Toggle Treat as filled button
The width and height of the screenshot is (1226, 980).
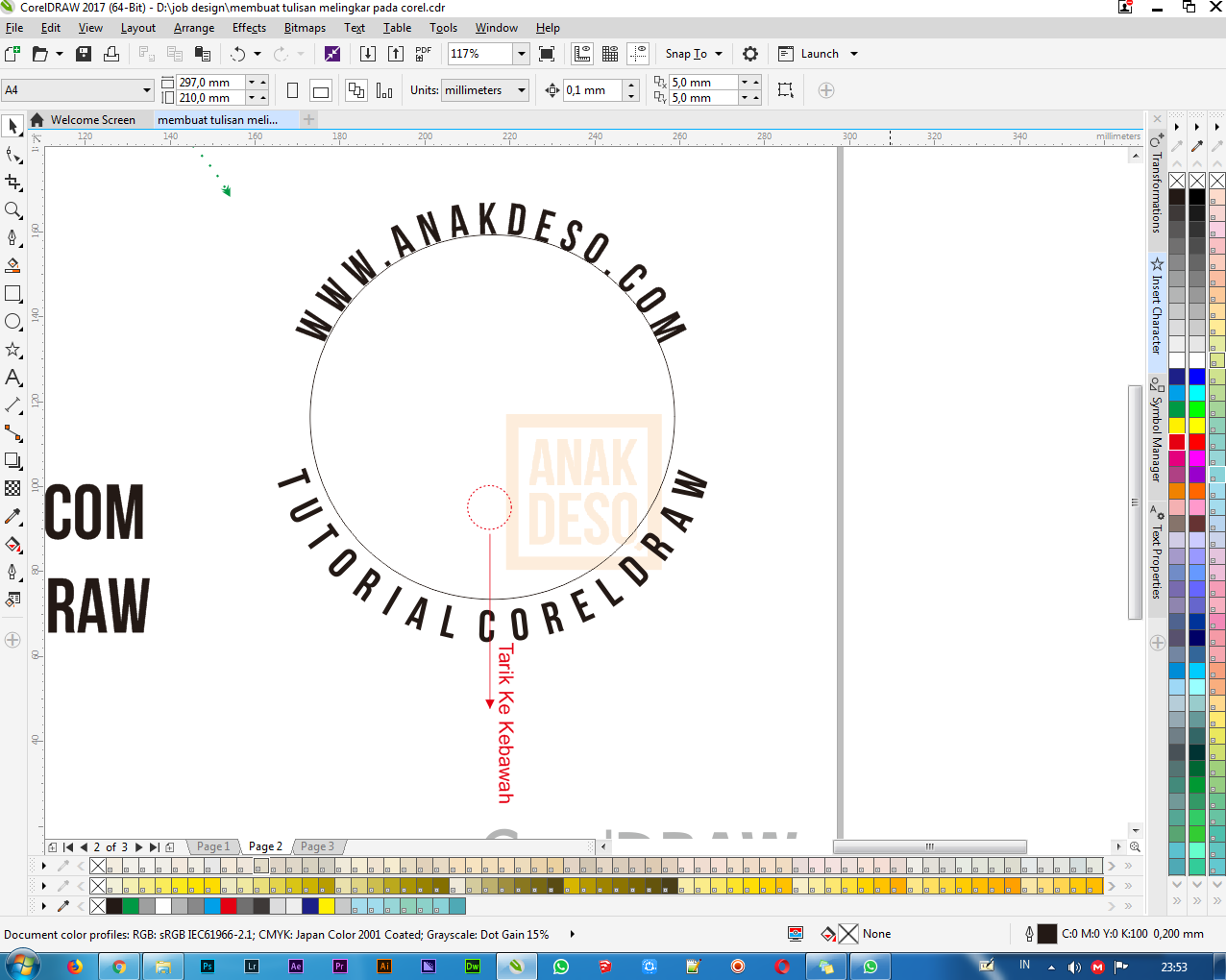click(x=785, y=90)
